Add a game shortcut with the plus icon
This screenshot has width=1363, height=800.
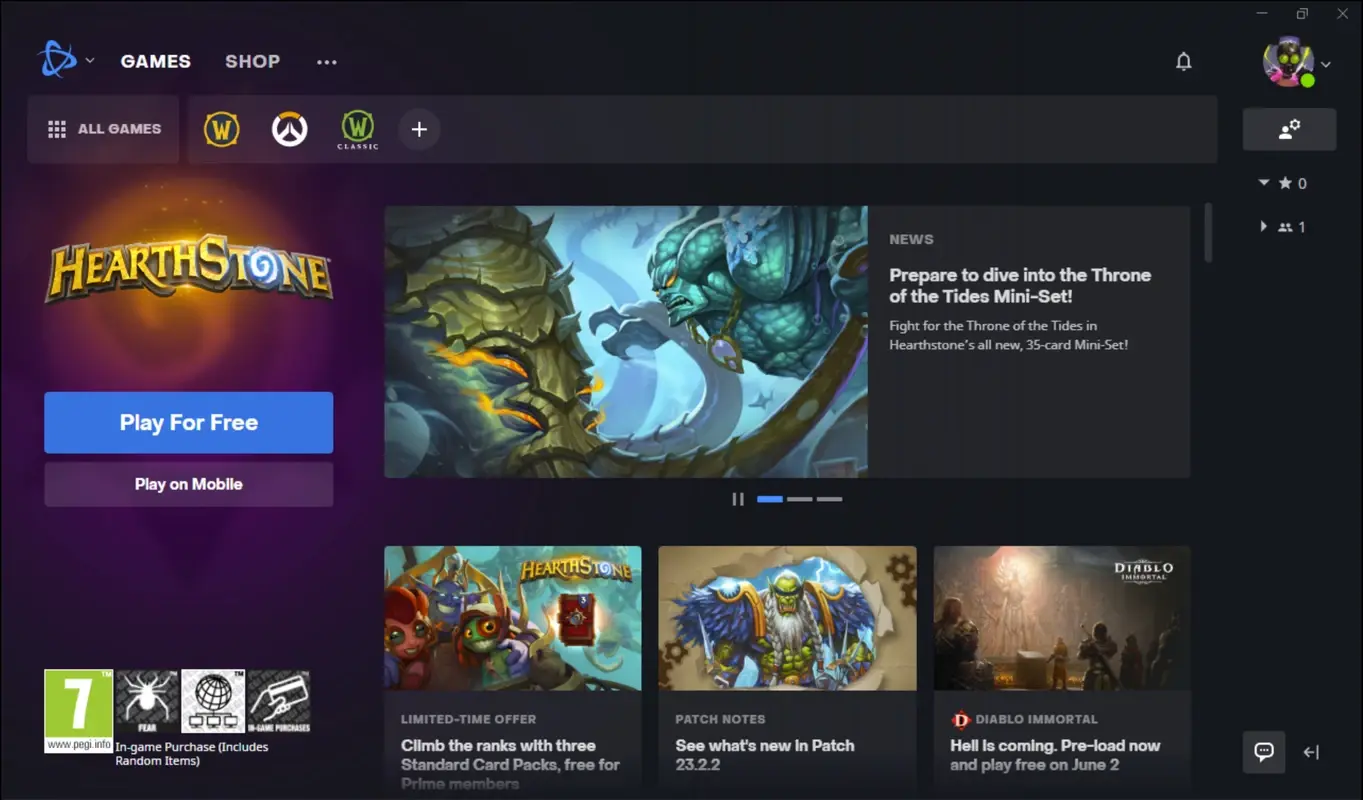tap(419, 129)
